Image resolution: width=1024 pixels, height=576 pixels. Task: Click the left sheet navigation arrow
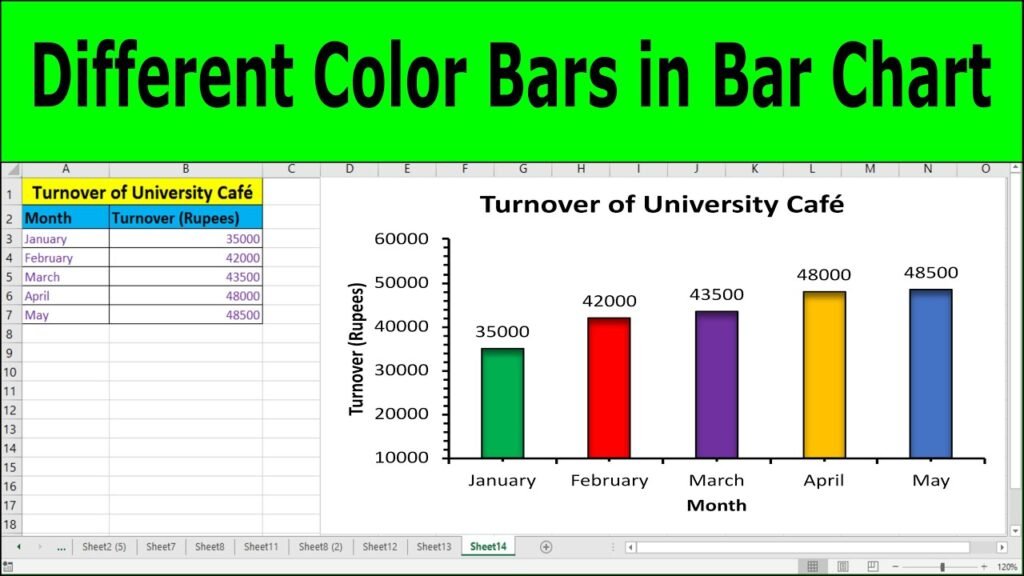pyautogui.click(x=18, y=547)
